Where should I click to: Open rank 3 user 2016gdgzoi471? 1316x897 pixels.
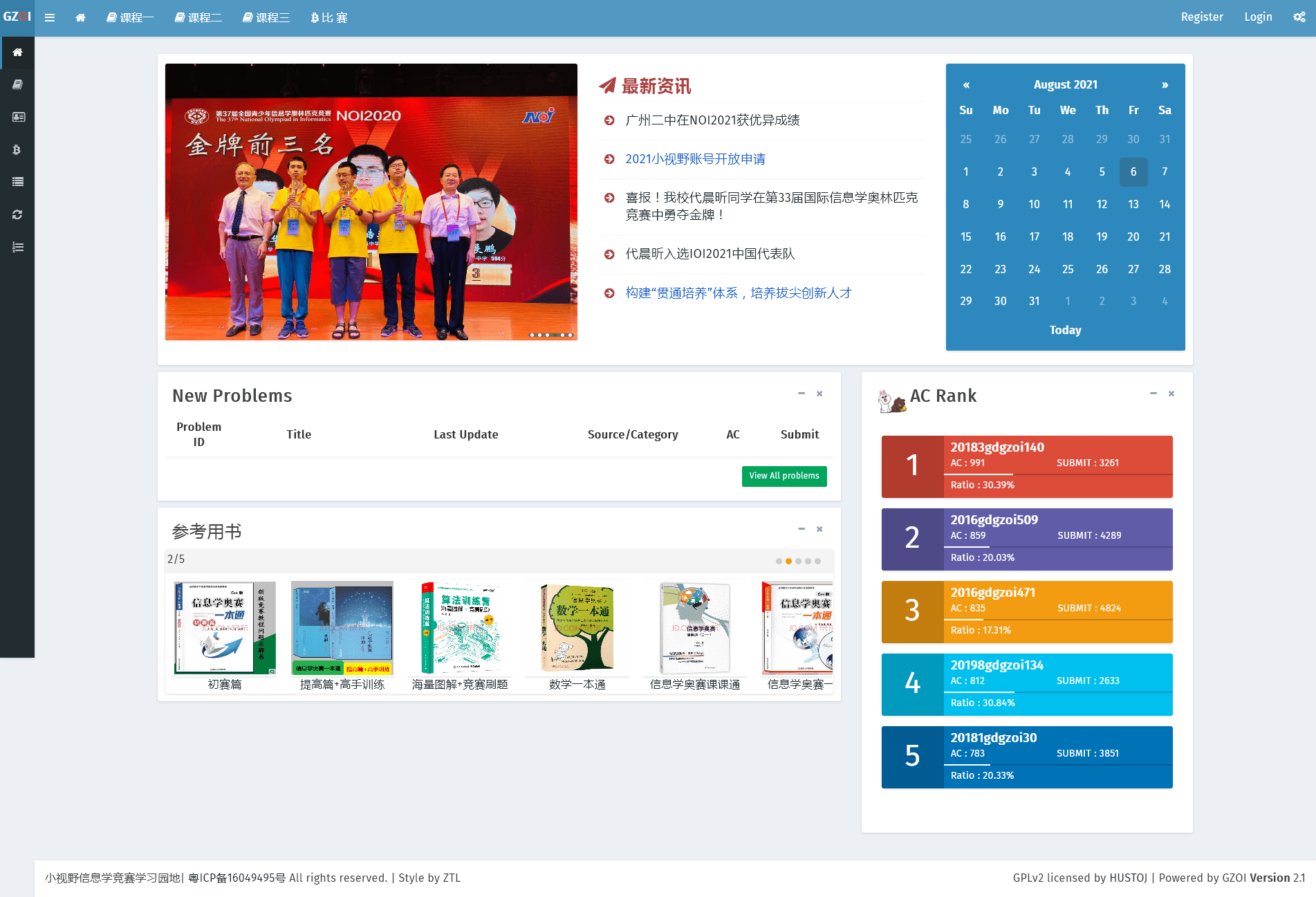coord(992,593)
